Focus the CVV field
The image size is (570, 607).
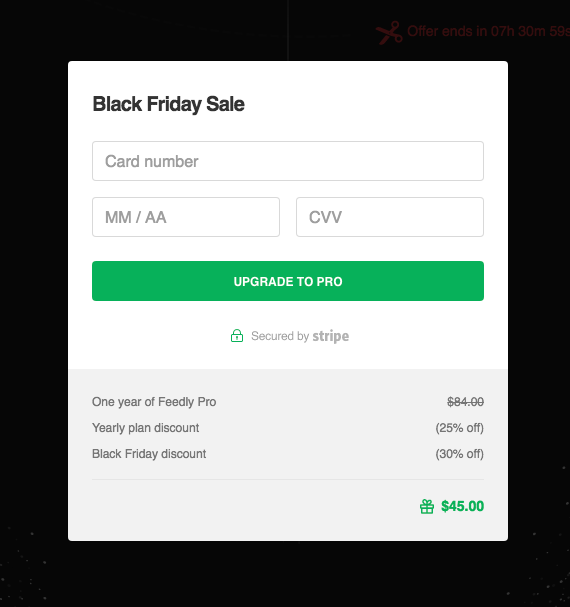[390, 217]
